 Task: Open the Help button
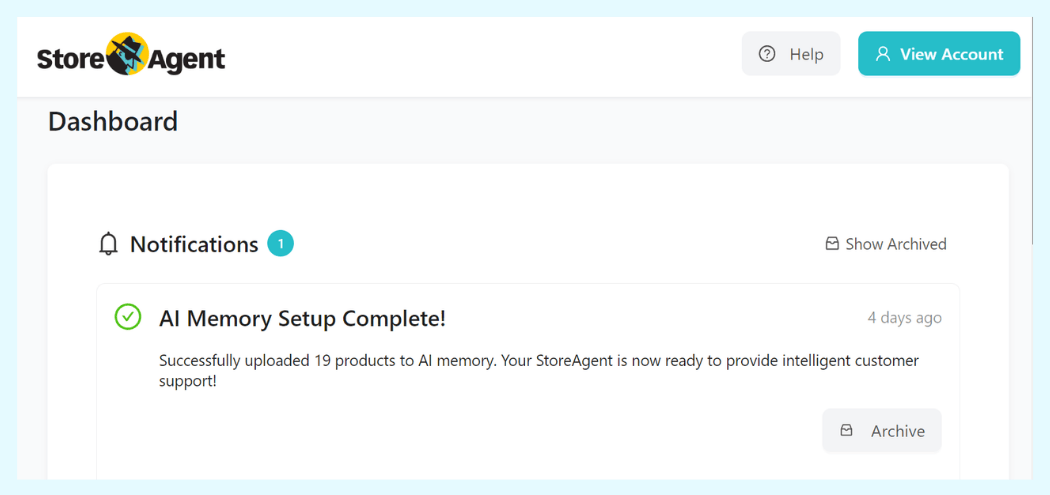[791, 54]
